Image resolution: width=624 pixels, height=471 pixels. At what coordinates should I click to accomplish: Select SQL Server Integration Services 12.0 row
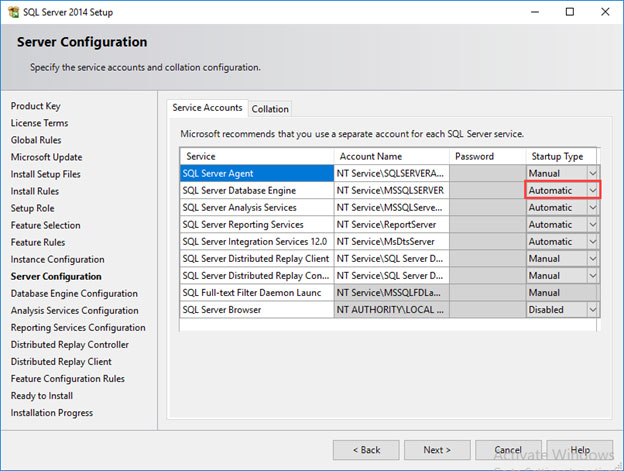(257, 242)
